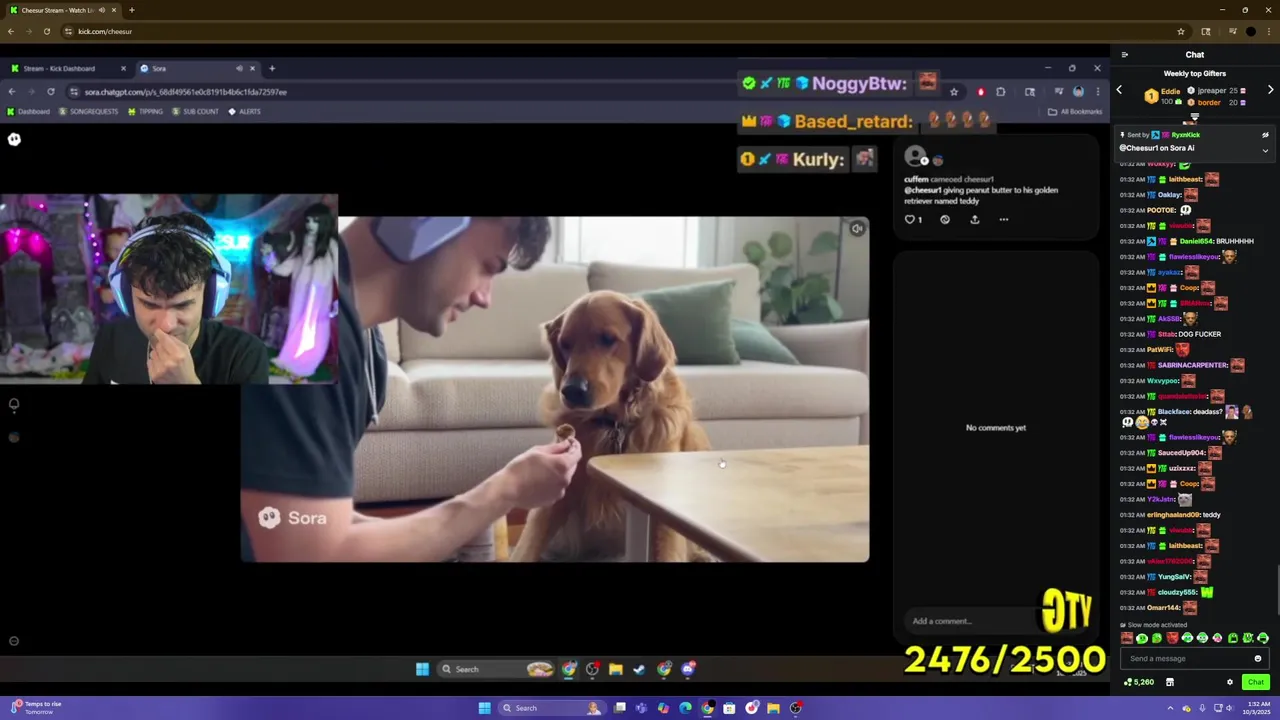Viewport: 1280px width, 720px height.
Task: Click the 'Slow mode activated' notice
Action: [x=1153, y=625]
